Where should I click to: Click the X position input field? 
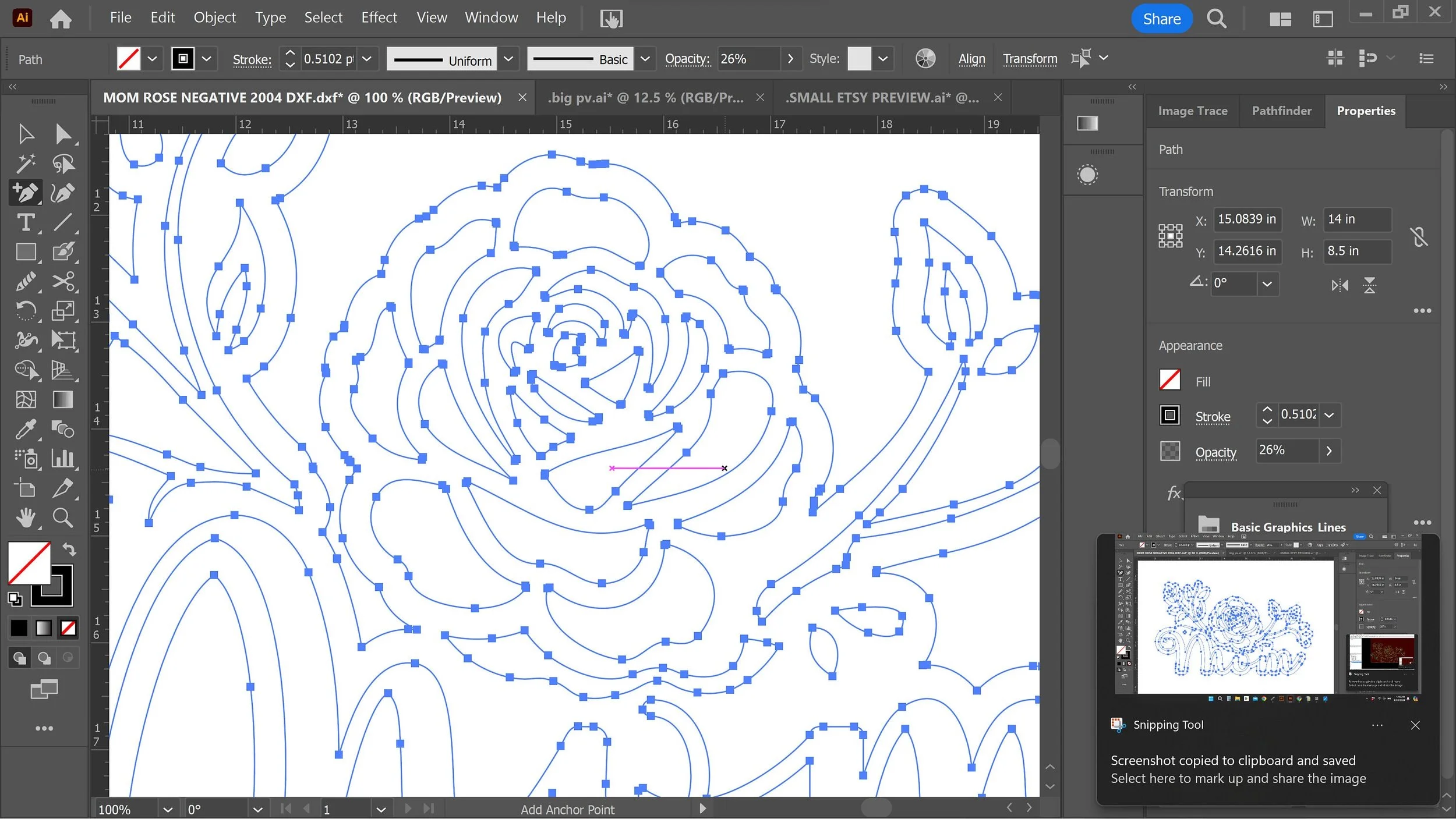1246,219
